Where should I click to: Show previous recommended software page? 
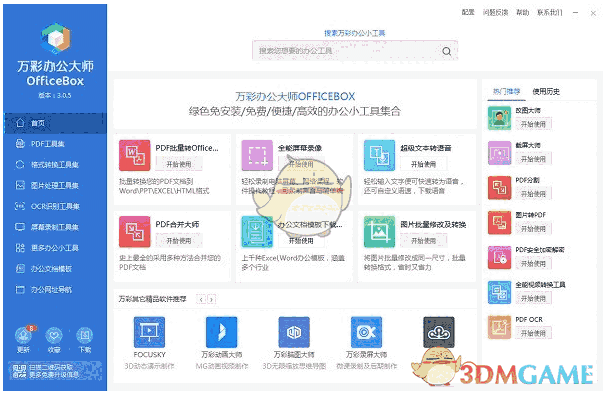click(201, 299)
